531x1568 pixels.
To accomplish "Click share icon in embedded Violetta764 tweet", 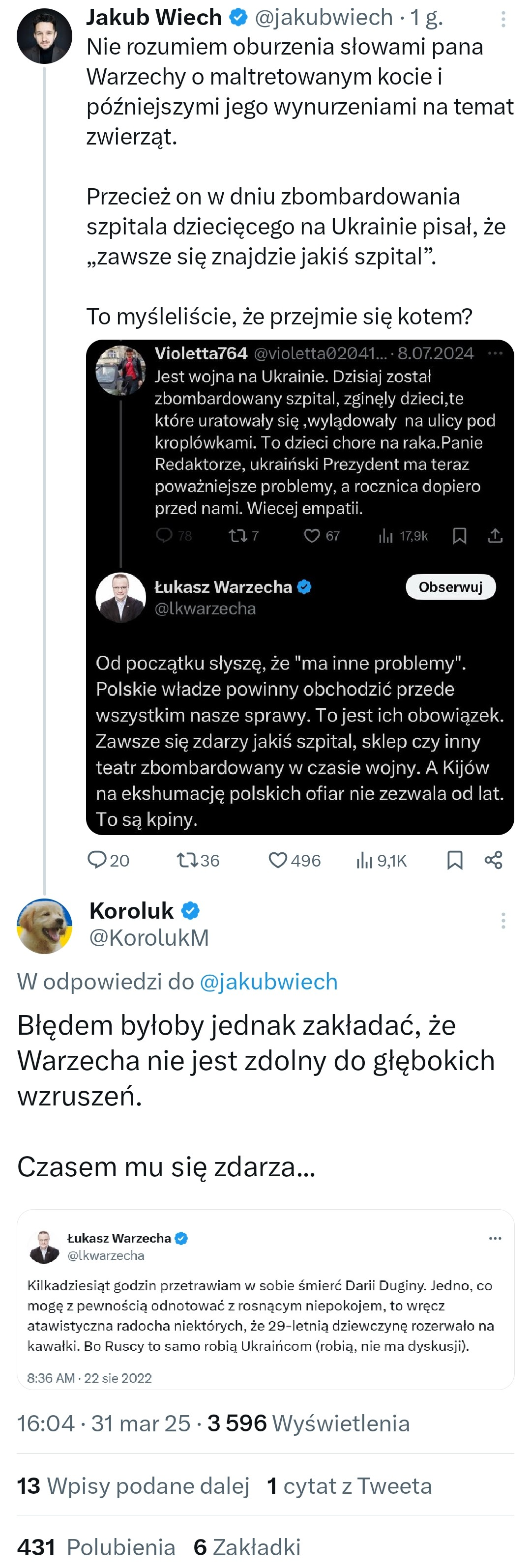I will click(495, 536).
